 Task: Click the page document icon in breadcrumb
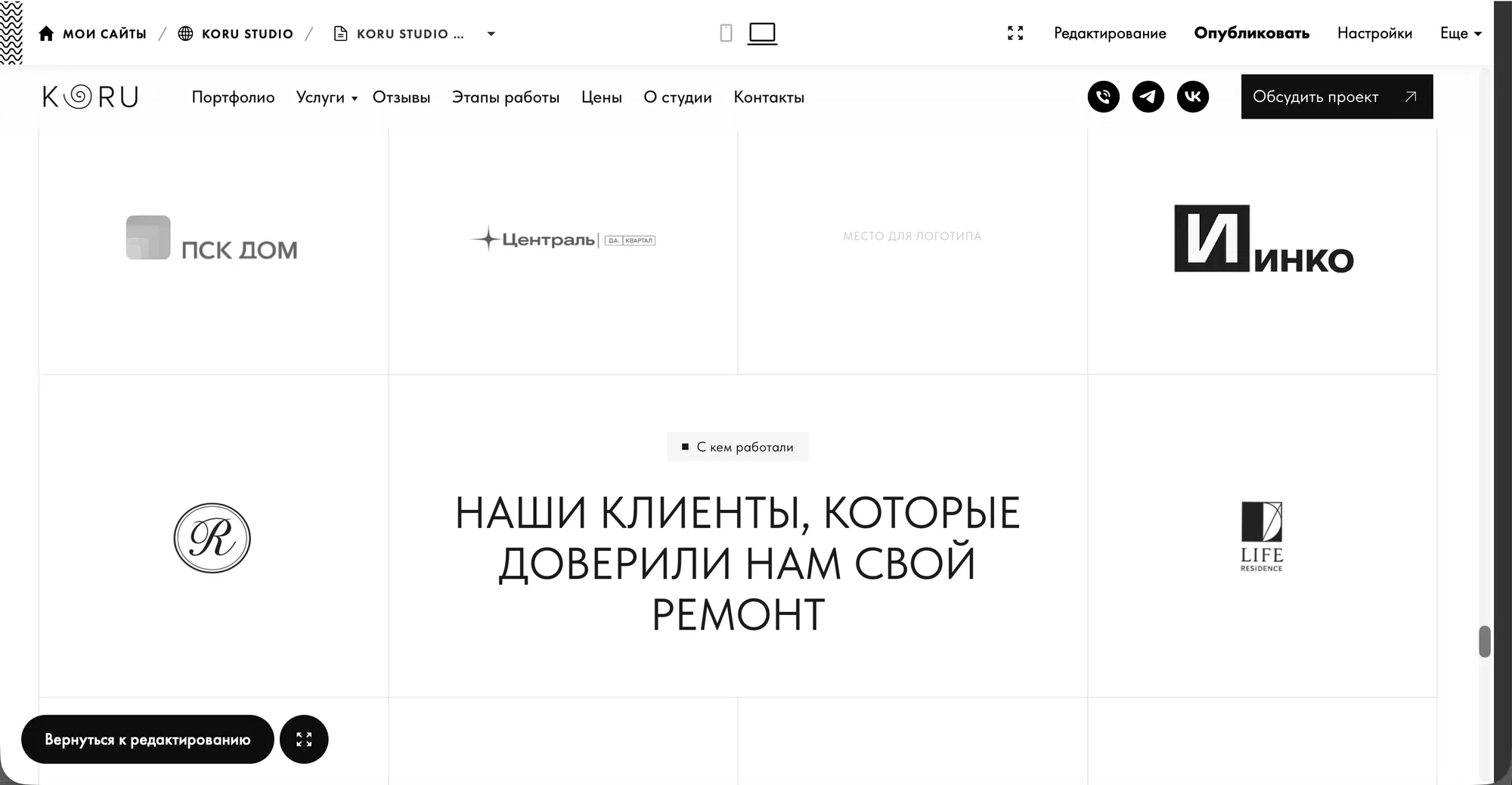coord(340,33)
